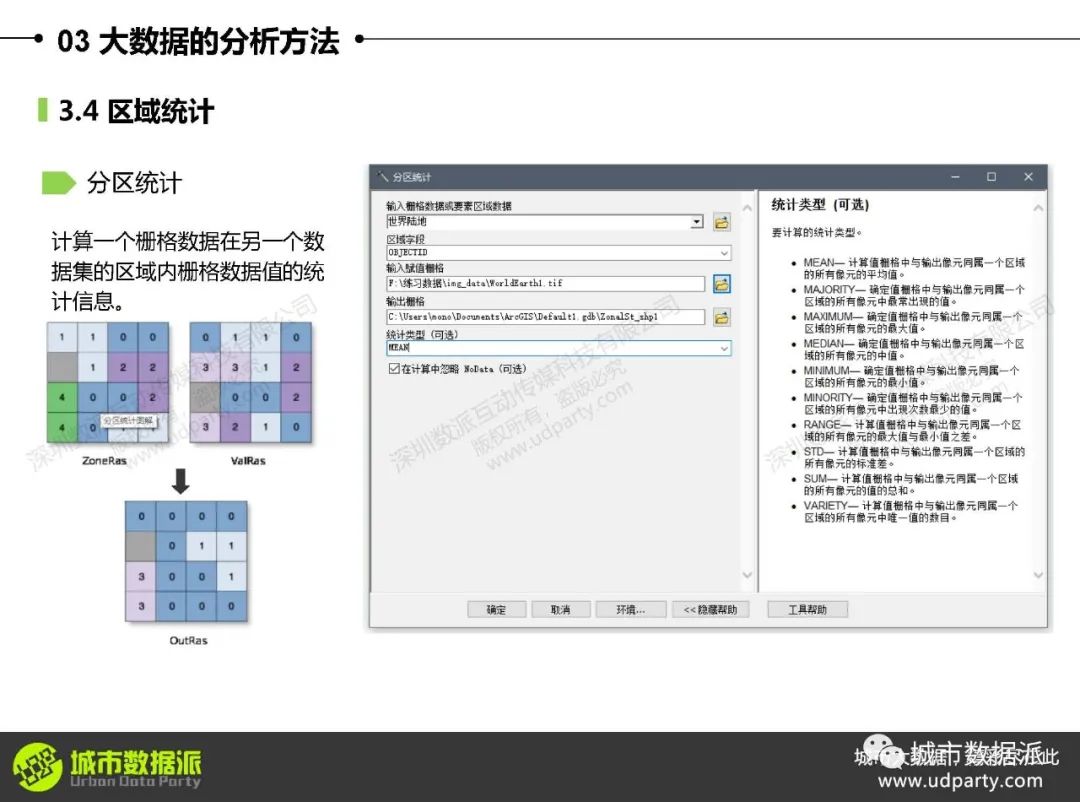Viewport: 1080px width, 802px height.
Task: Click the 取消 button
Action: (561, 609)
